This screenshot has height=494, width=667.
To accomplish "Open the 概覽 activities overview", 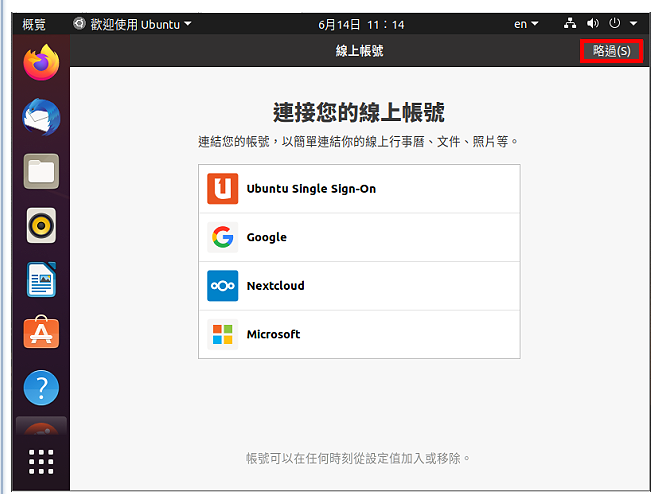I will pos(34,24).
